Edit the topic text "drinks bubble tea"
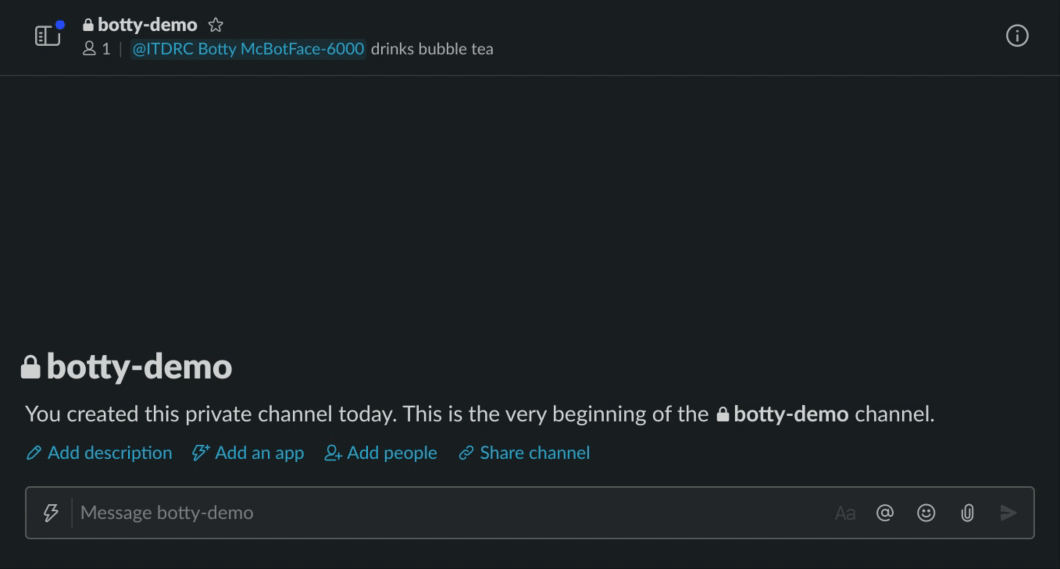This screenshot has height=569, width=1060. (432, 49)
